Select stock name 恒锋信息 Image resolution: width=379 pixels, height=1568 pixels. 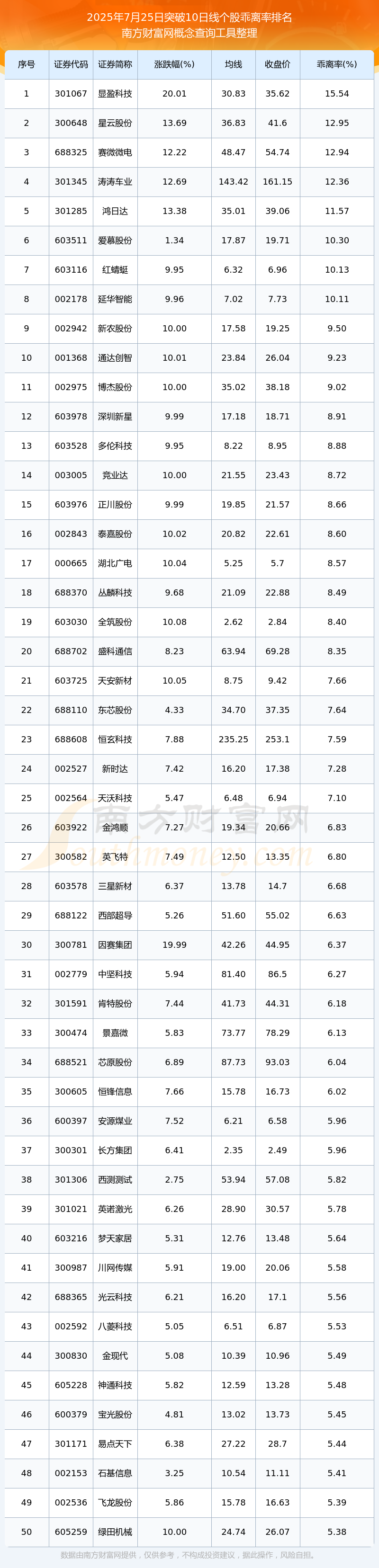115,1091
